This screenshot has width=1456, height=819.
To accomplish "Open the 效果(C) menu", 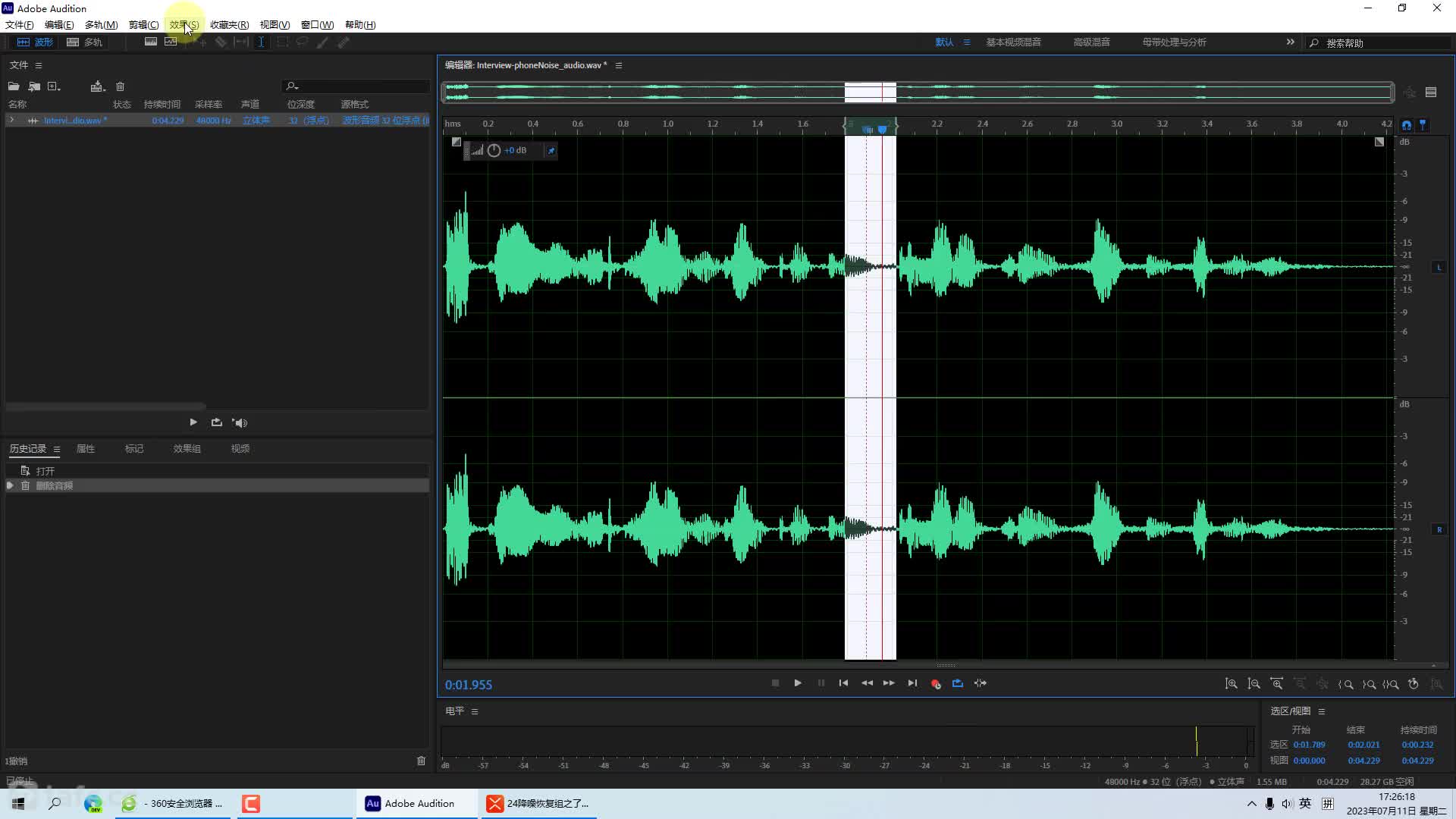I will (x=183, y=24).
